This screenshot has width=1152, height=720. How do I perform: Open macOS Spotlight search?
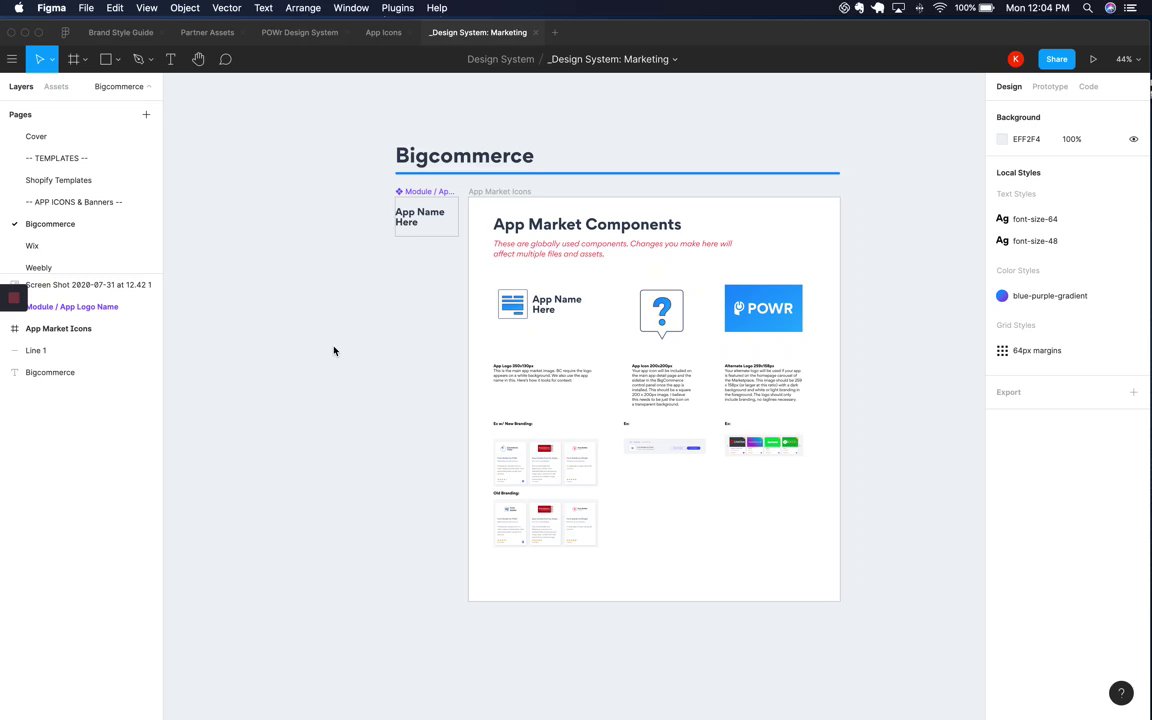(x=1087, y=8)
